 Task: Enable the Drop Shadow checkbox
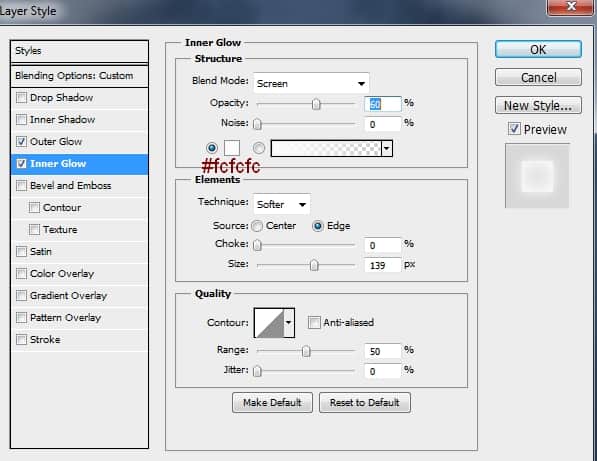[21, 97]
